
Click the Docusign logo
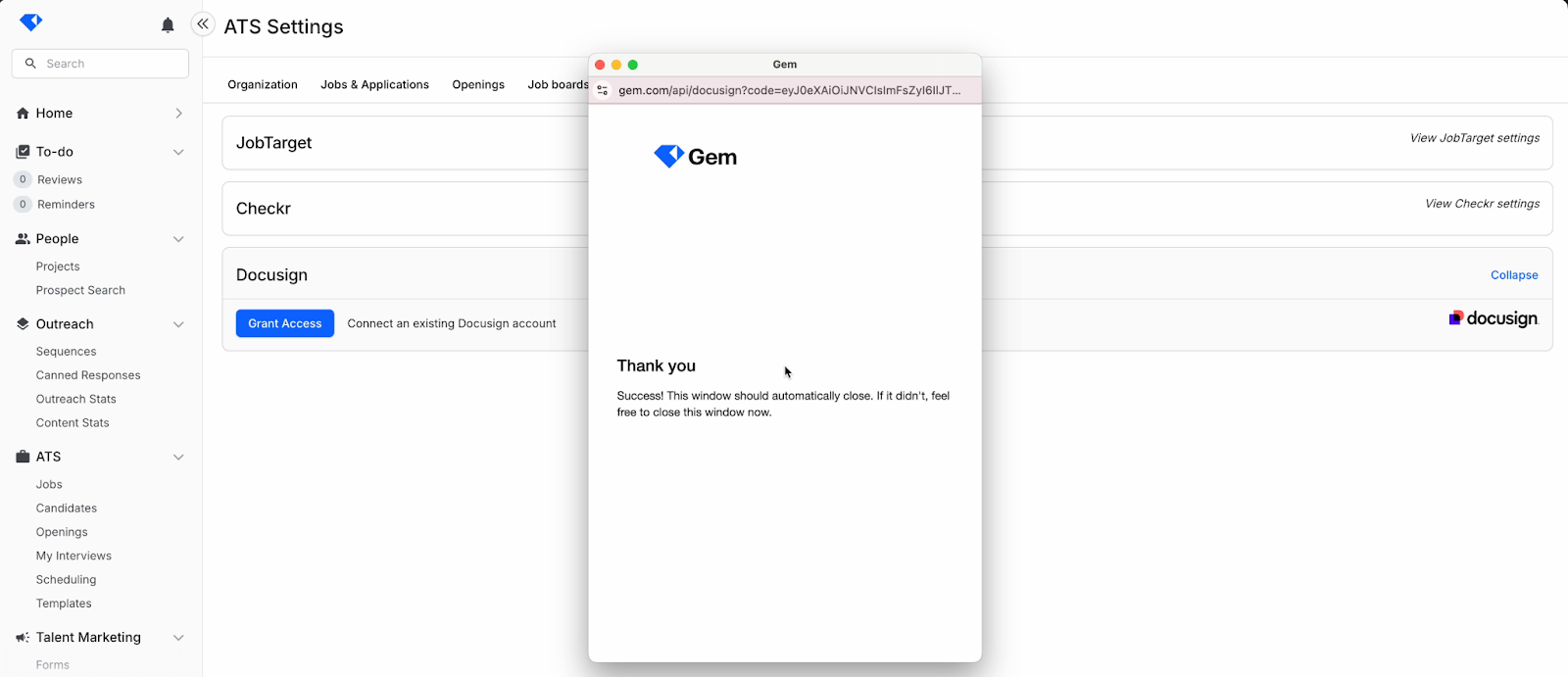click(x=1494, y=318)
